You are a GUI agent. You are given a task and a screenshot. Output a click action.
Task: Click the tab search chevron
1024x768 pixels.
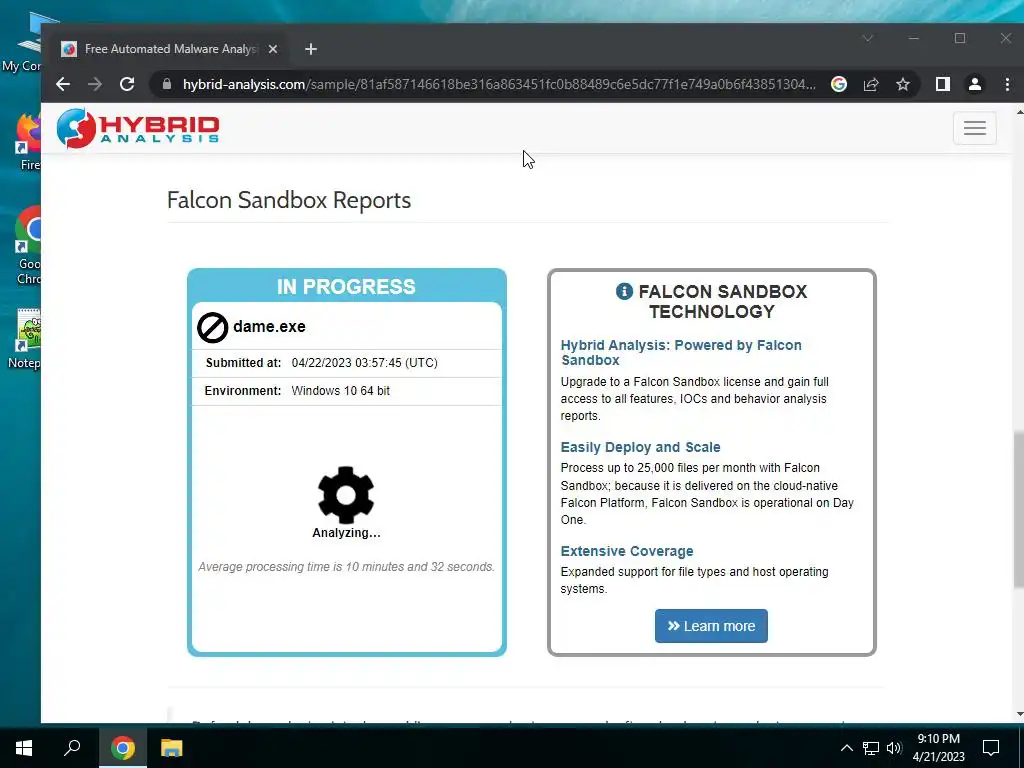pos(867,39)
